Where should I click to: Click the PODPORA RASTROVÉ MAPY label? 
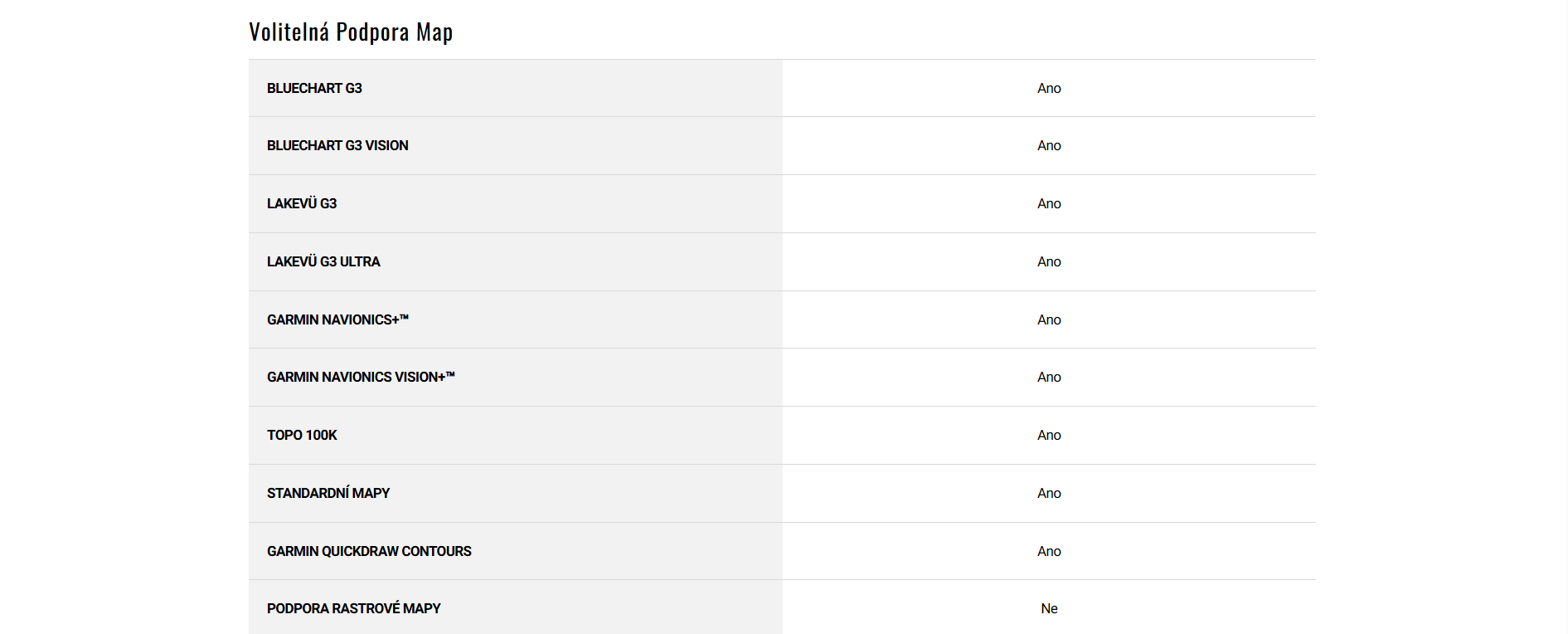(x=353, y=608)
